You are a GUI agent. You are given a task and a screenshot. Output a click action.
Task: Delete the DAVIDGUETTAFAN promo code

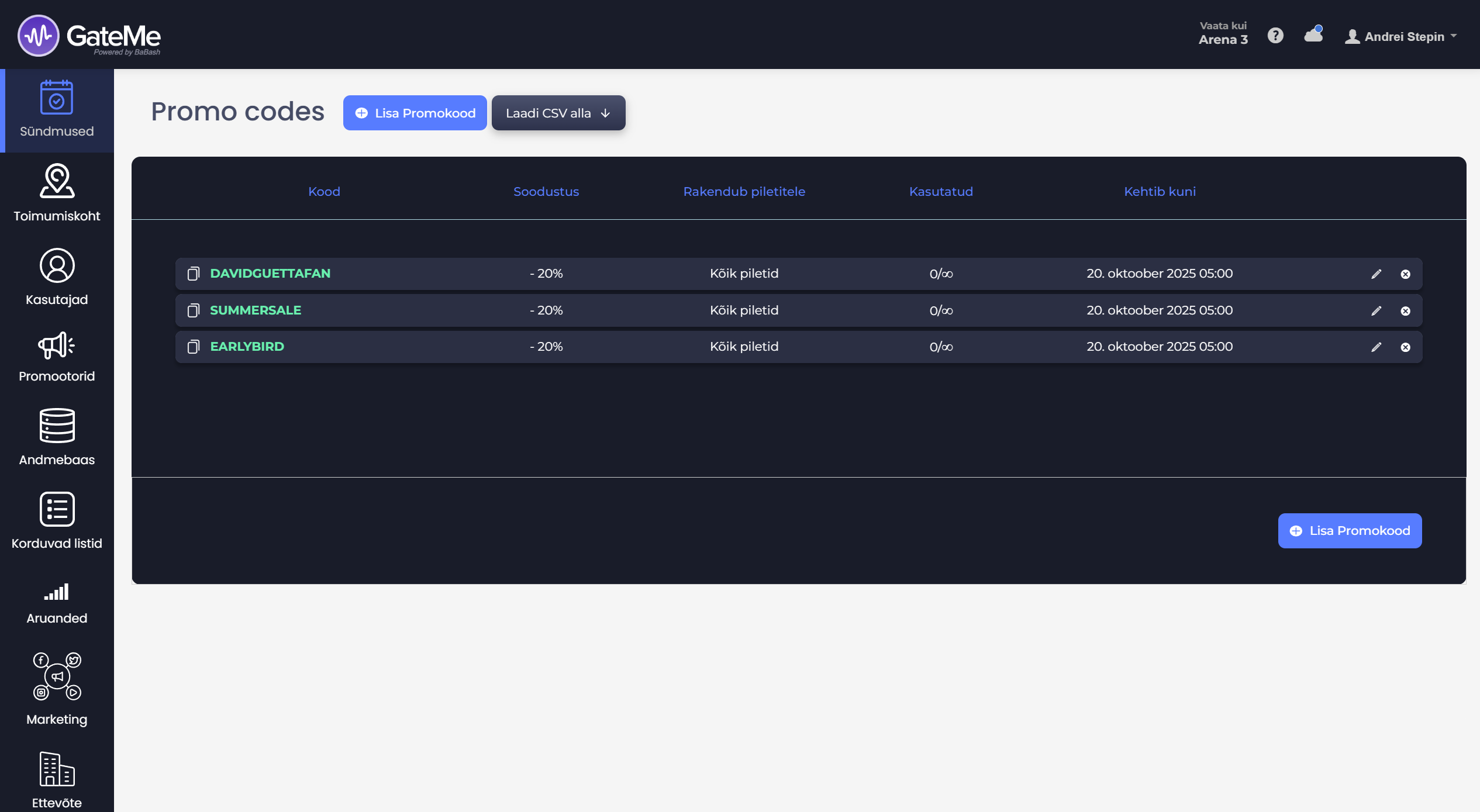tap(1405, 274)
